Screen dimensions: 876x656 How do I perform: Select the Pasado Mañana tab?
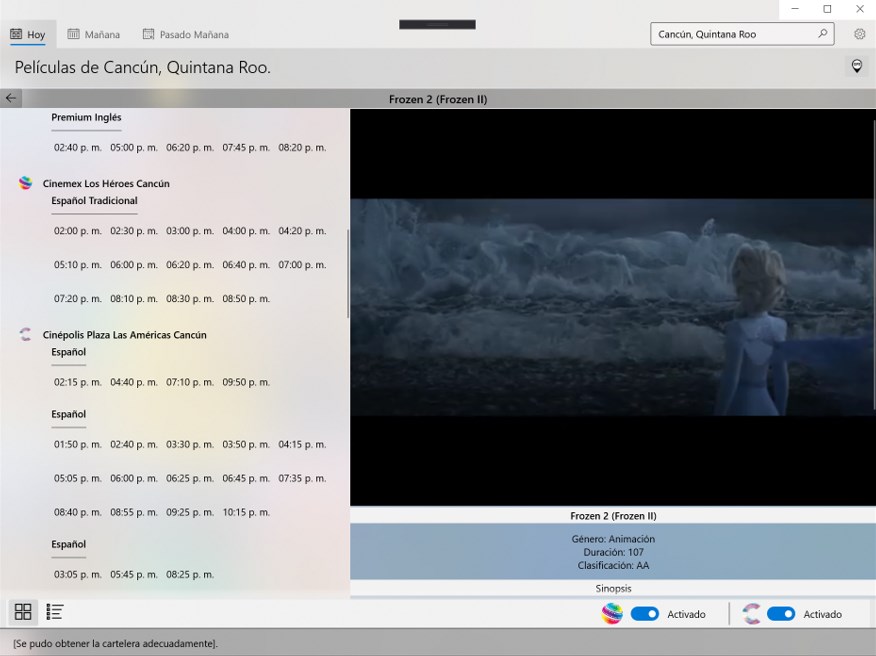185,34
